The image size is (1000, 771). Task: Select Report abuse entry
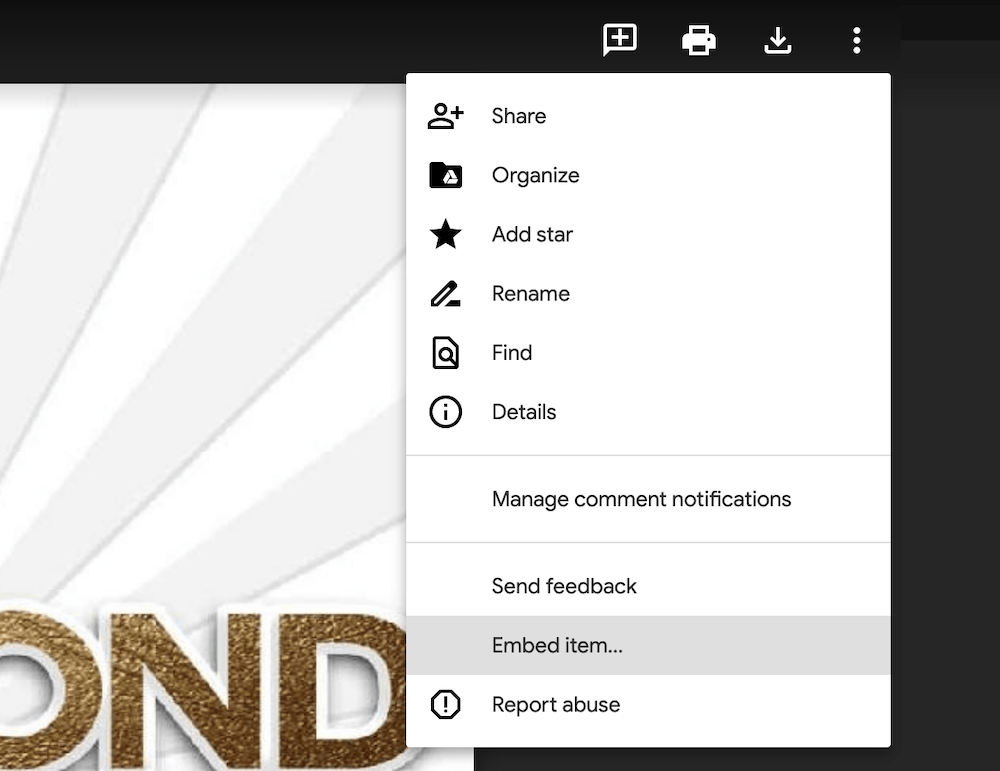coord(648,705)
